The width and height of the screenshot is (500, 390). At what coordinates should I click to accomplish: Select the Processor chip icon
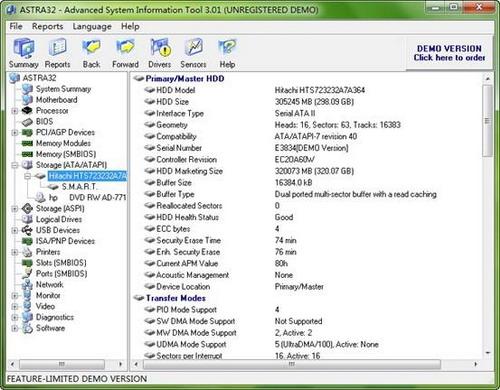pyautogui.click(x=27, y=111)
